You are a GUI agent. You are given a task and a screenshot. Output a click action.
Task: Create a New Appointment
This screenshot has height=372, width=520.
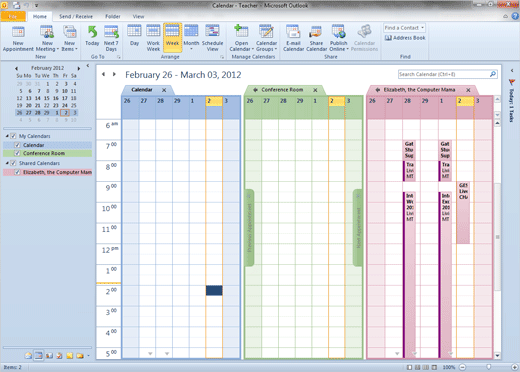click(18, 39)
